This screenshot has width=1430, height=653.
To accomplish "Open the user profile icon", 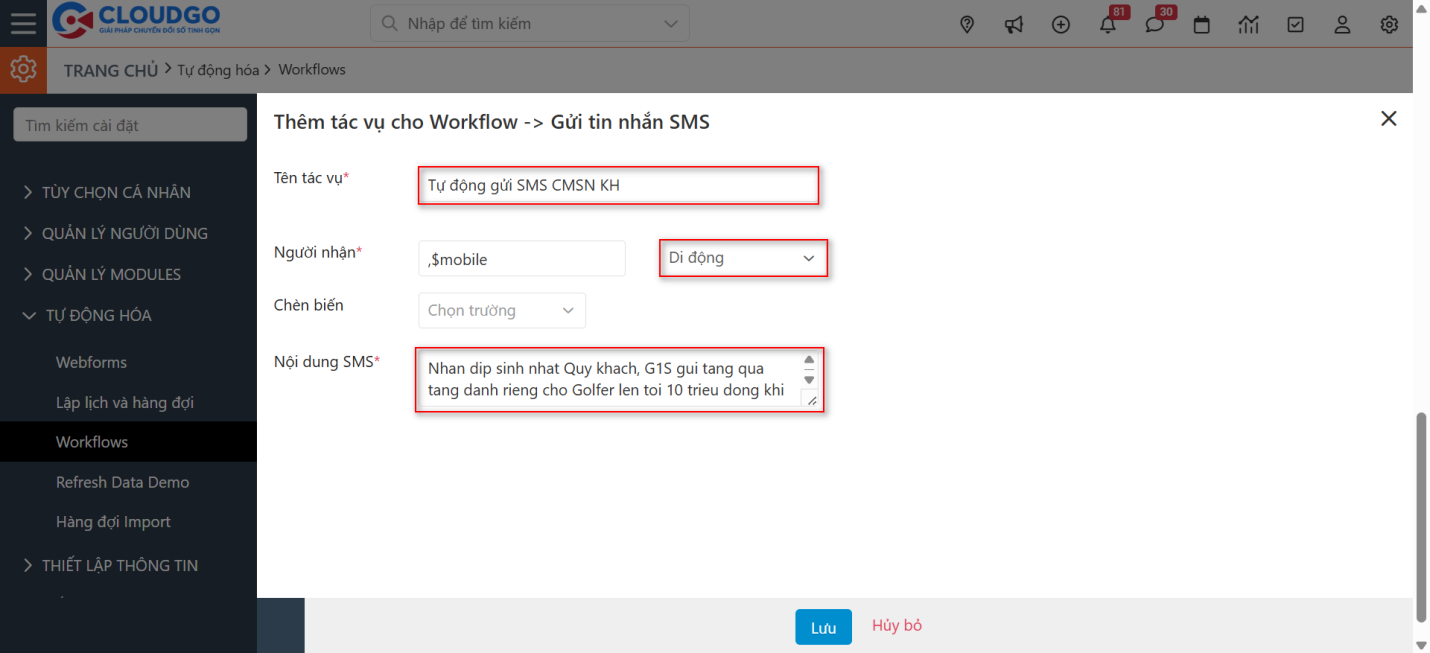I will coord(1342,25).
